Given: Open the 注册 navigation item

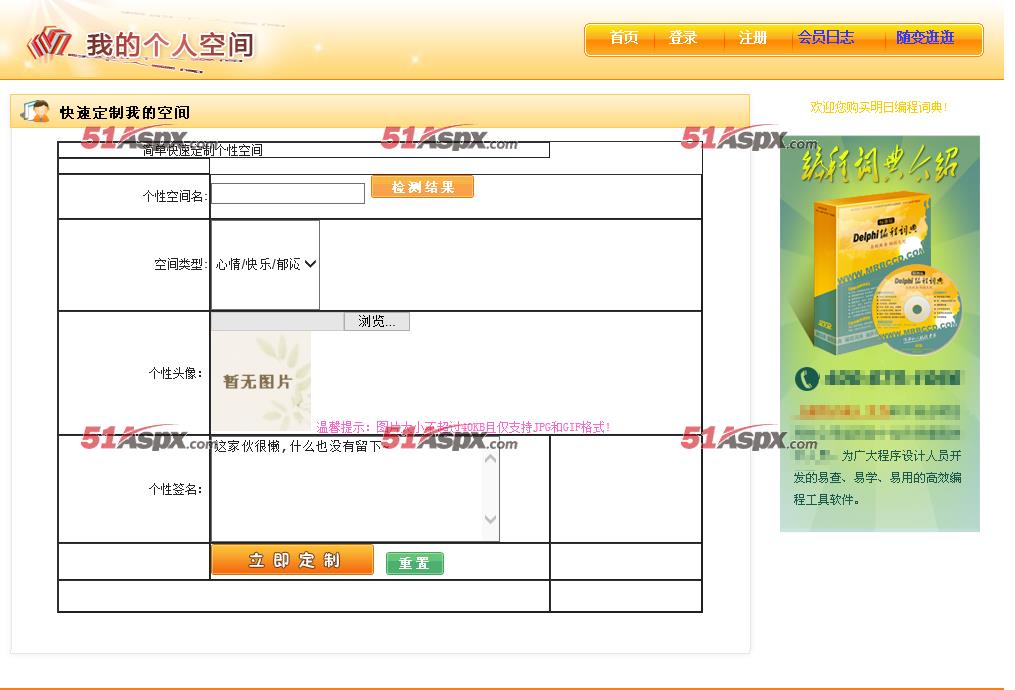Looking at the screenshot, I should pos(753,38).
